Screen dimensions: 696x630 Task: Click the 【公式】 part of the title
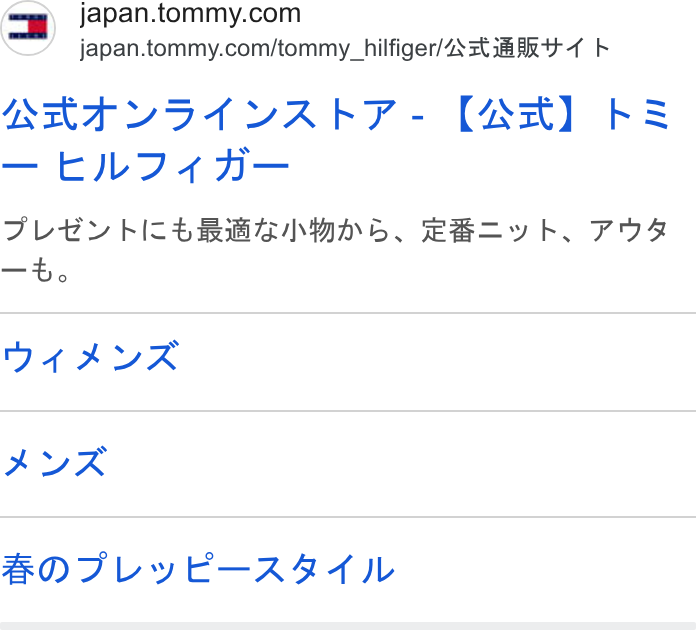pyautogui.click(x=517, y=115)
